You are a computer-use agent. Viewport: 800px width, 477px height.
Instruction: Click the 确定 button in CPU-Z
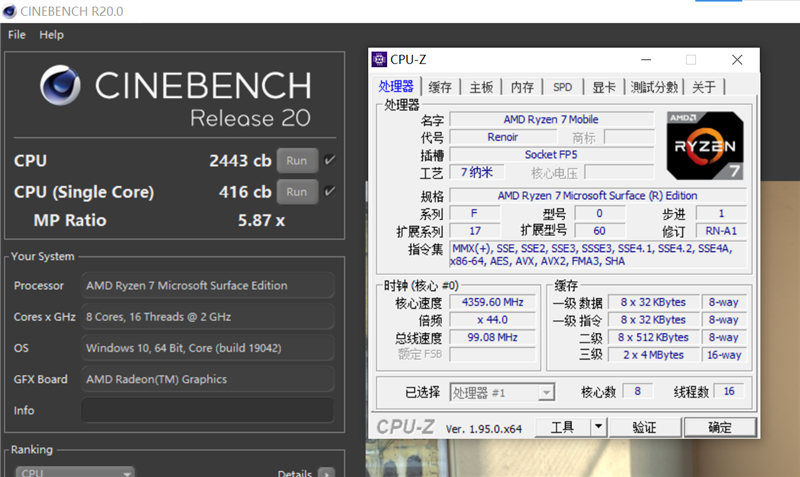[719, 427]
